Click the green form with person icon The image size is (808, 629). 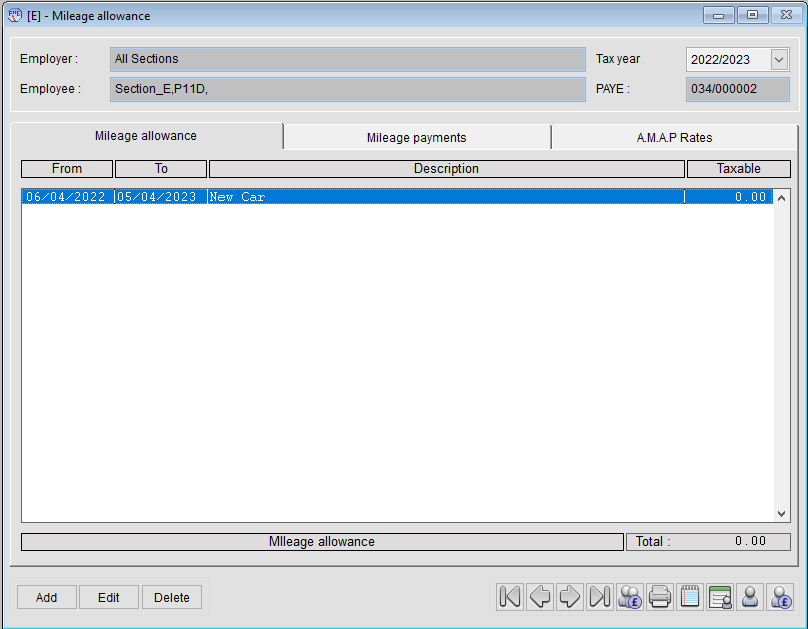(720, 597)
